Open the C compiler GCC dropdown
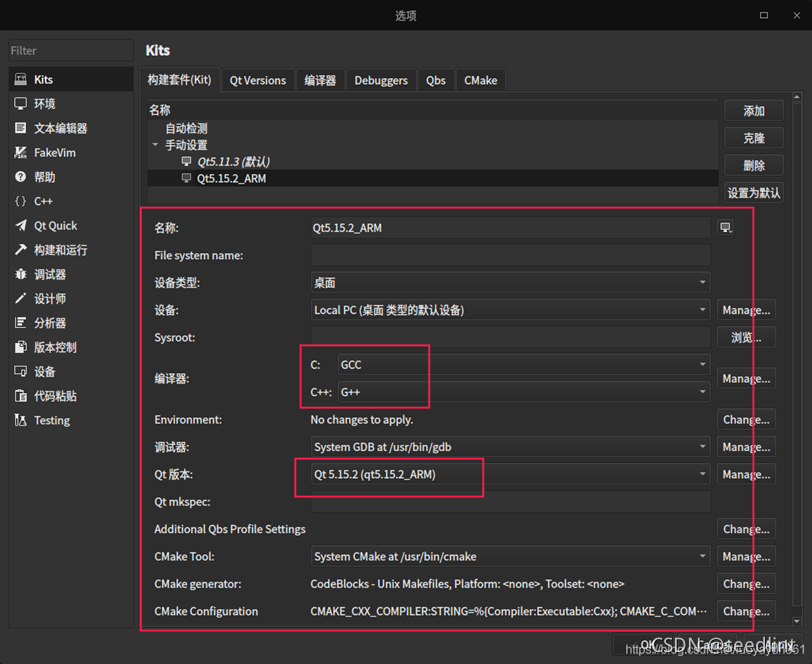This screenshot has height=664, width=812. [524, 365]
